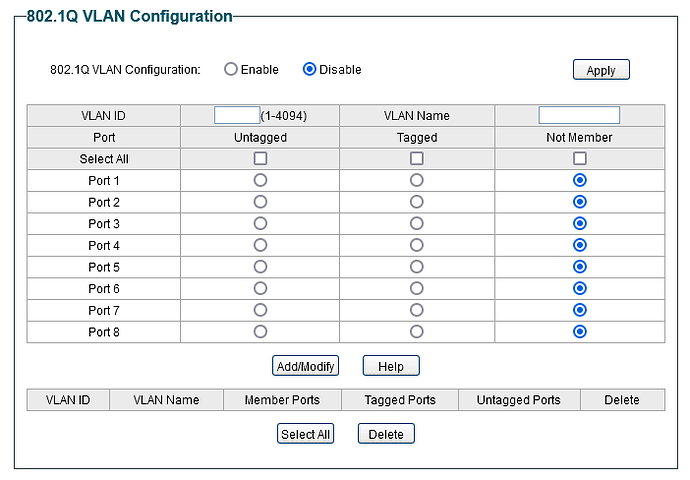The image size is (690, 480).
Task: Set Port 8 to Untagged
Action: (x=260, y=331)
